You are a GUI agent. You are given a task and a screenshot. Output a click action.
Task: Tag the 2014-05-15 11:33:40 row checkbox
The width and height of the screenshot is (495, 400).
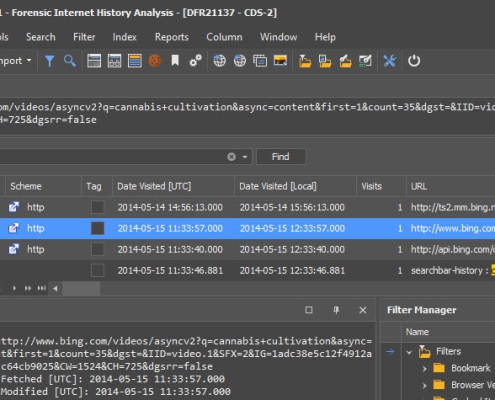tap(97, 249)
